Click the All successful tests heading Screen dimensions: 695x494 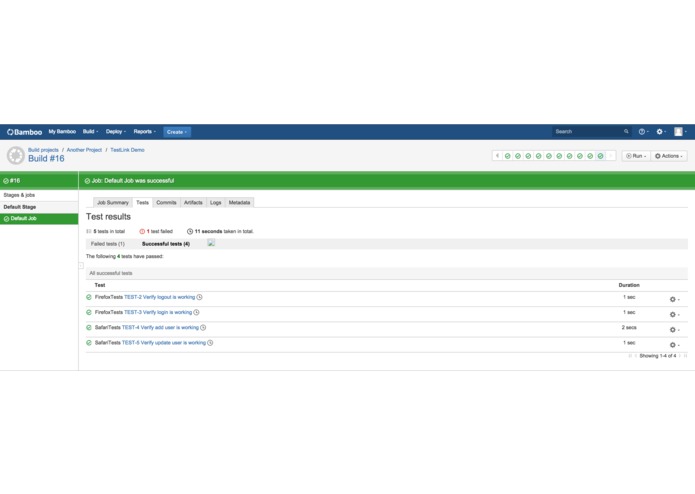(111, 273)
